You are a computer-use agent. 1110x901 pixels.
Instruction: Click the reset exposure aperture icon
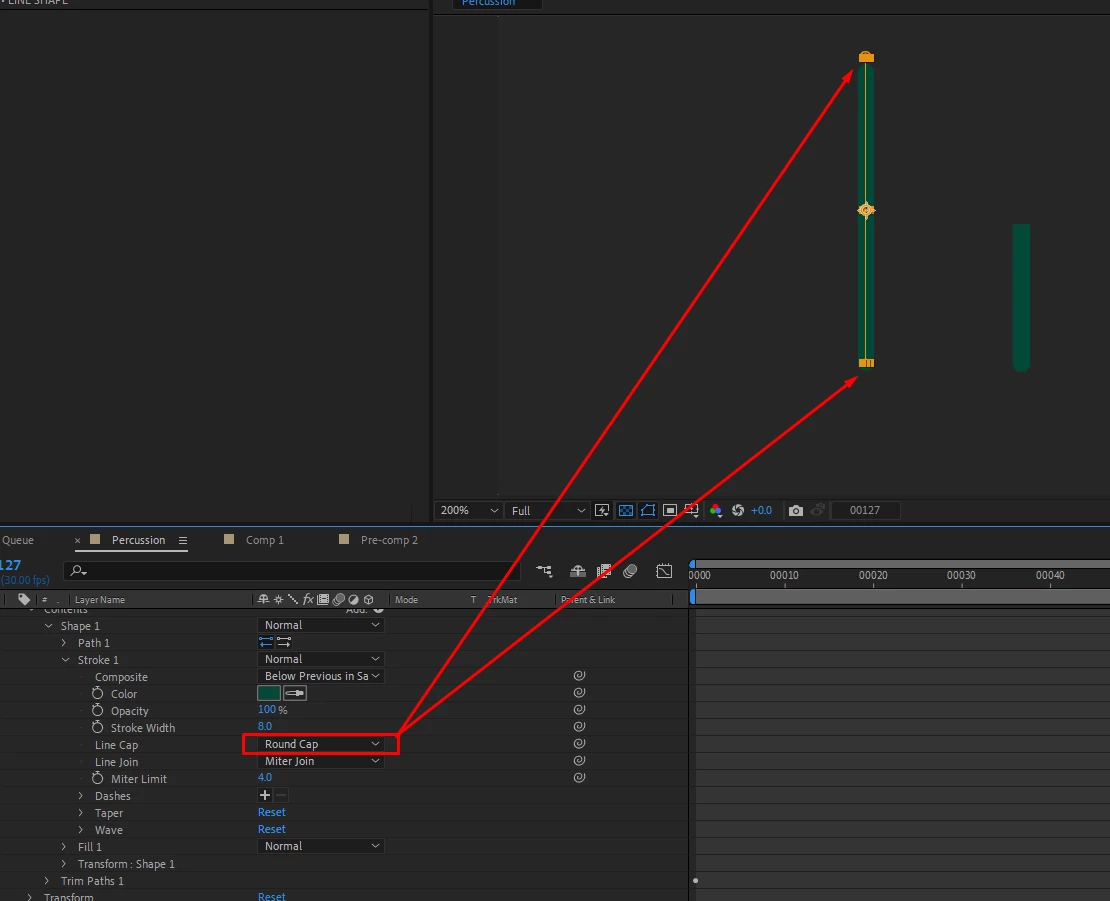point(738,510)
